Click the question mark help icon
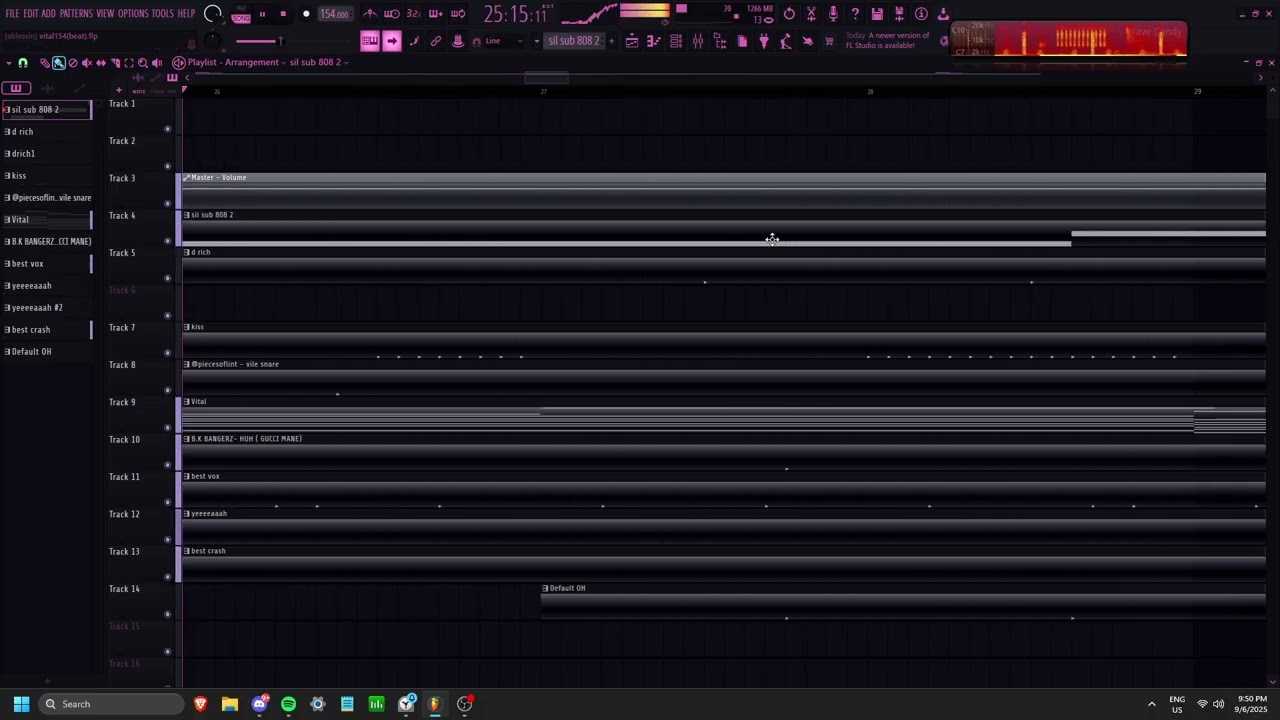The width and height of the screenshot is (1280, 720). coord(855,14)
